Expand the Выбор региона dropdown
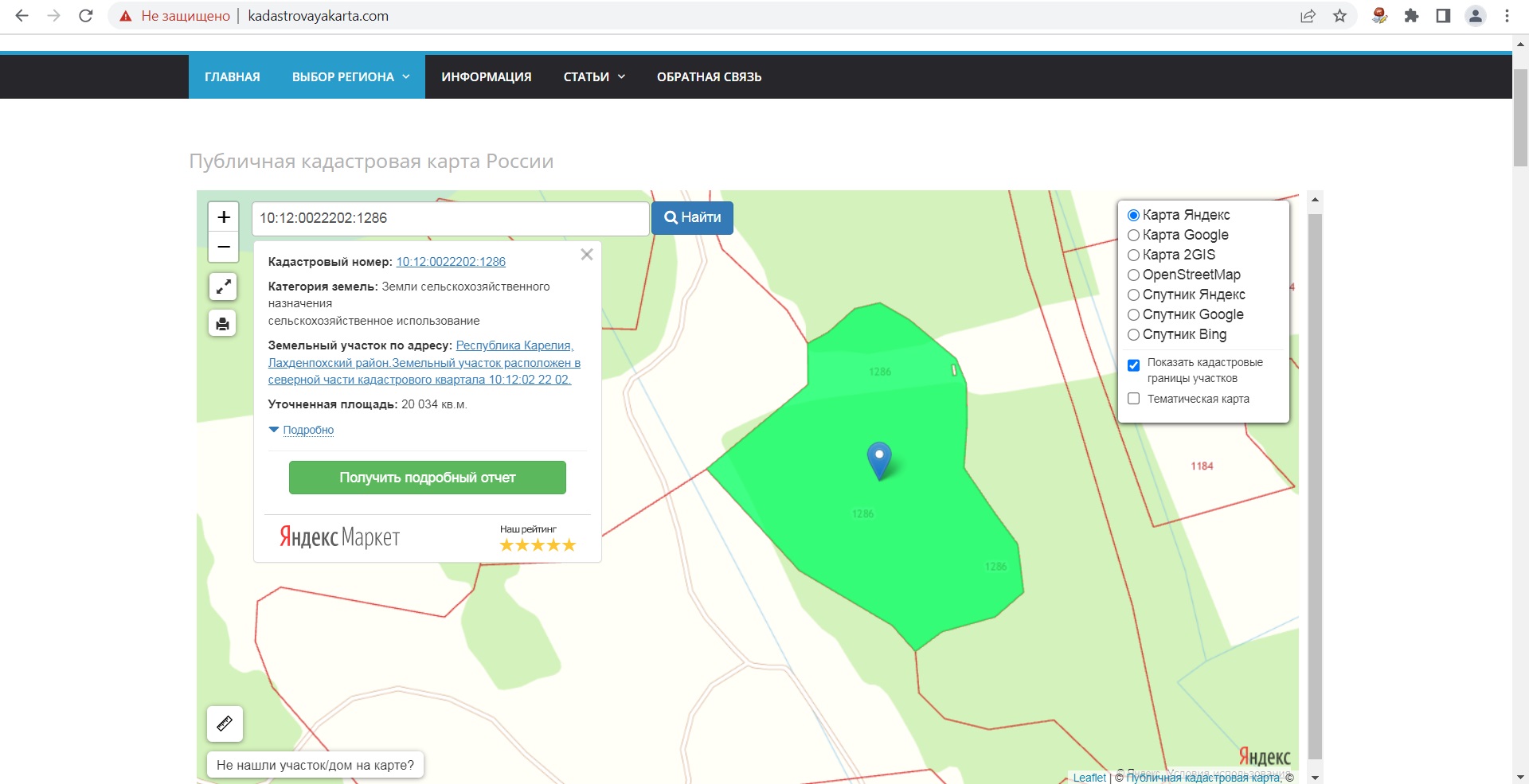This screenshot has height=784, width=1529. 350,76
